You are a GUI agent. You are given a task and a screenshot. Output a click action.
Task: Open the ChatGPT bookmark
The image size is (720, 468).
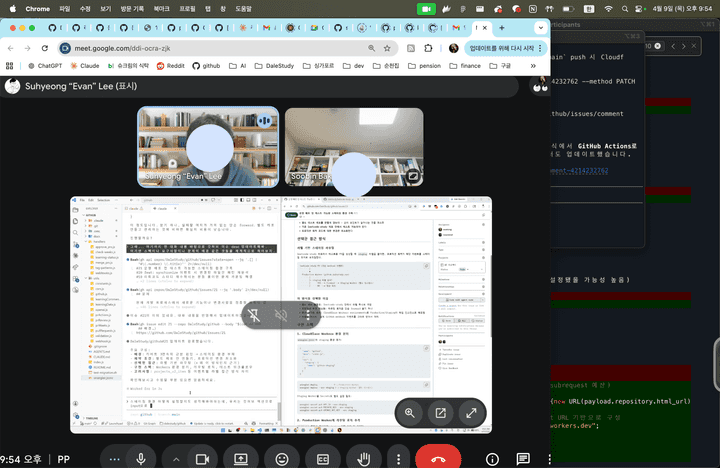tap(45, 66)
